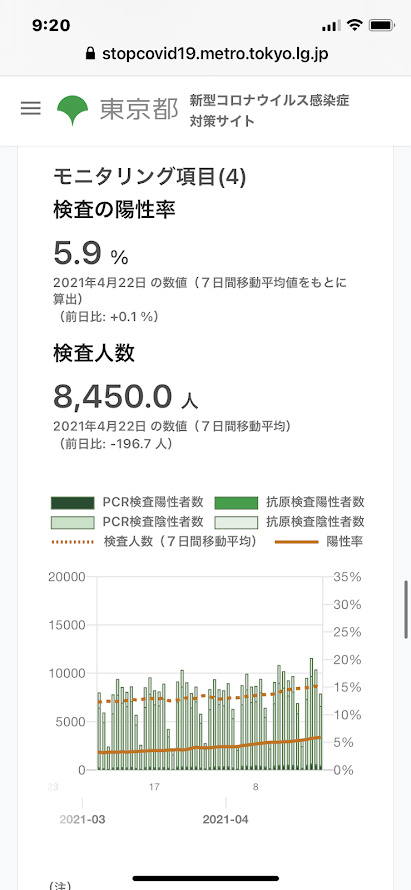Tap 新型コロナウイルス感染症対策サイト title

click(x=270, y=111)
